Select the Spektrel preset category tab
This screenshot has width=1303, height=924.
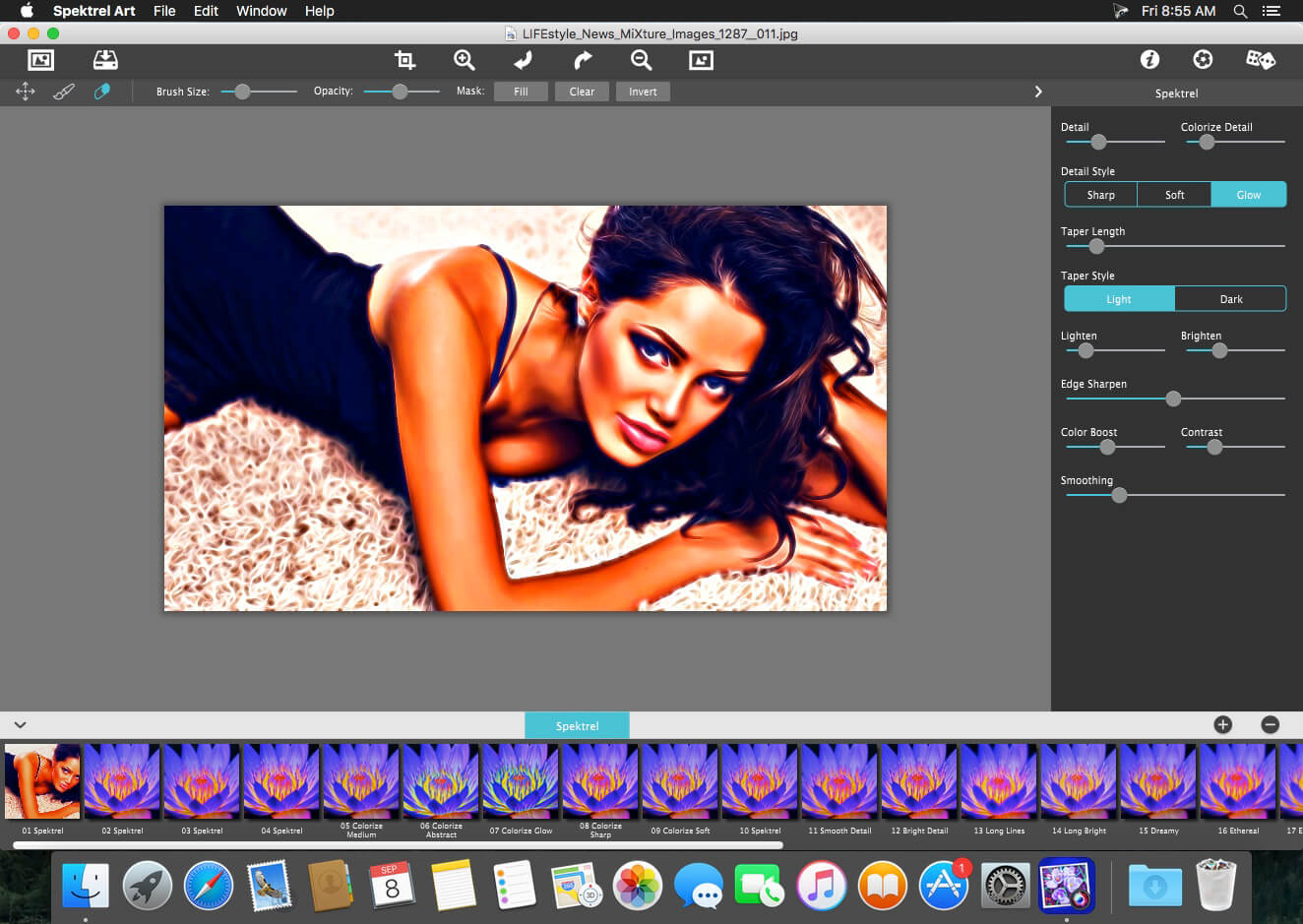(x=577, y=726)
